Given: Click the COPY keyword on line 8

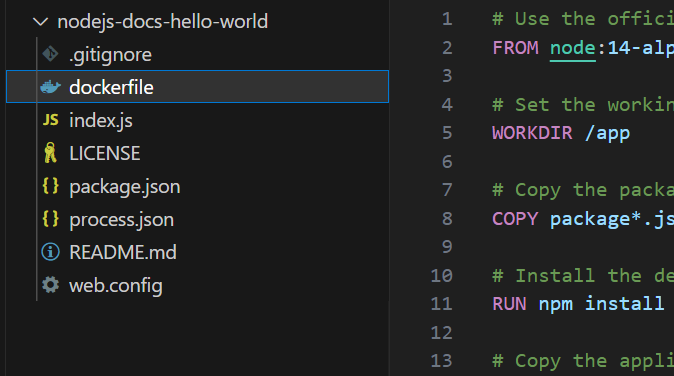Looking at the screenshot, I should pyautogui.click(x=515, y=219).
